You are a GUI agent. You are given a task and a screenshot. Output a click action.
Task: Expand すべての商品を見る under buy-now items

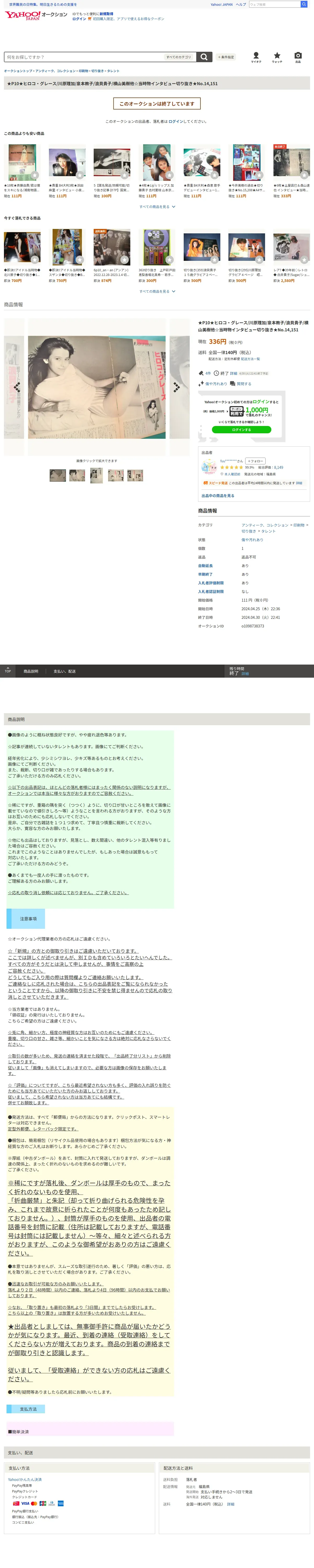tap(157, 292)
